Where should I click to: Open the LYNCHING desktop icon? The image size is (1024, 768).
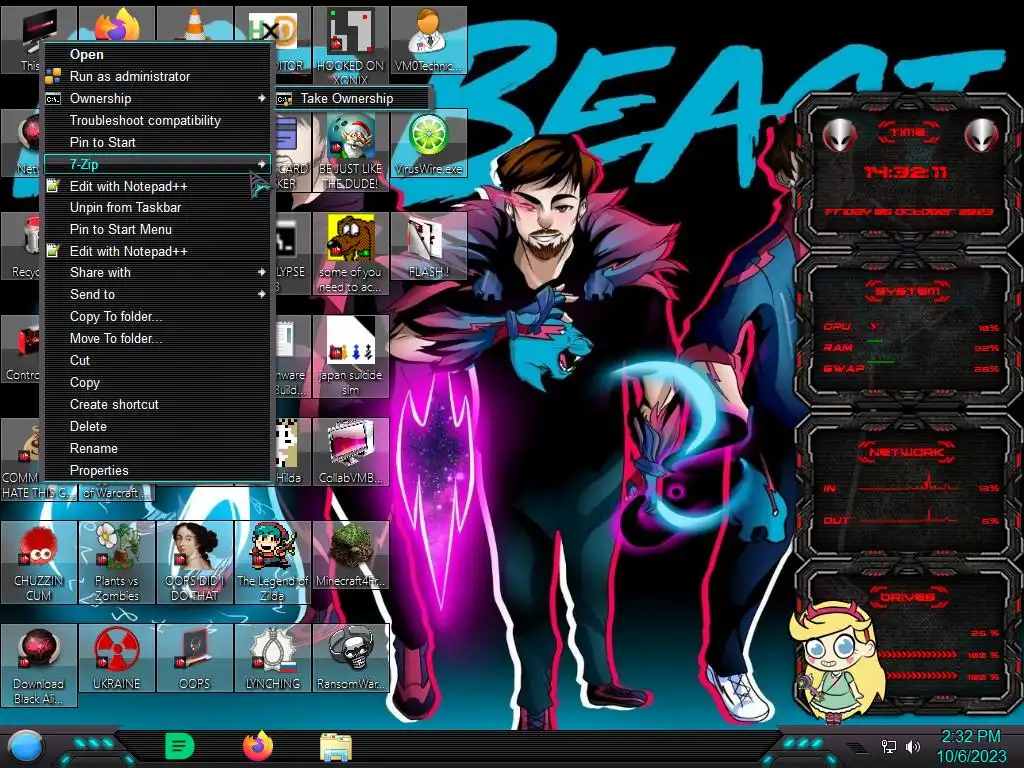[272, 658]
